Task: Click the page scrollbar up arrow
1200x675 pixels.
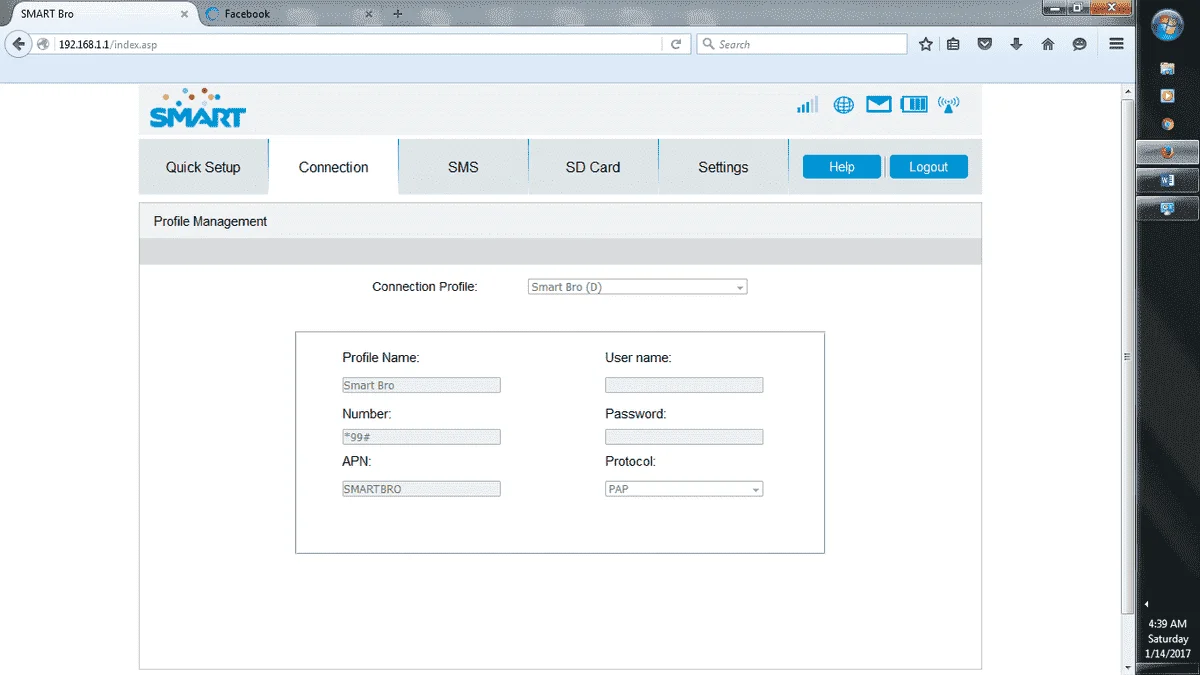Action: click(x=1127, y=93)
